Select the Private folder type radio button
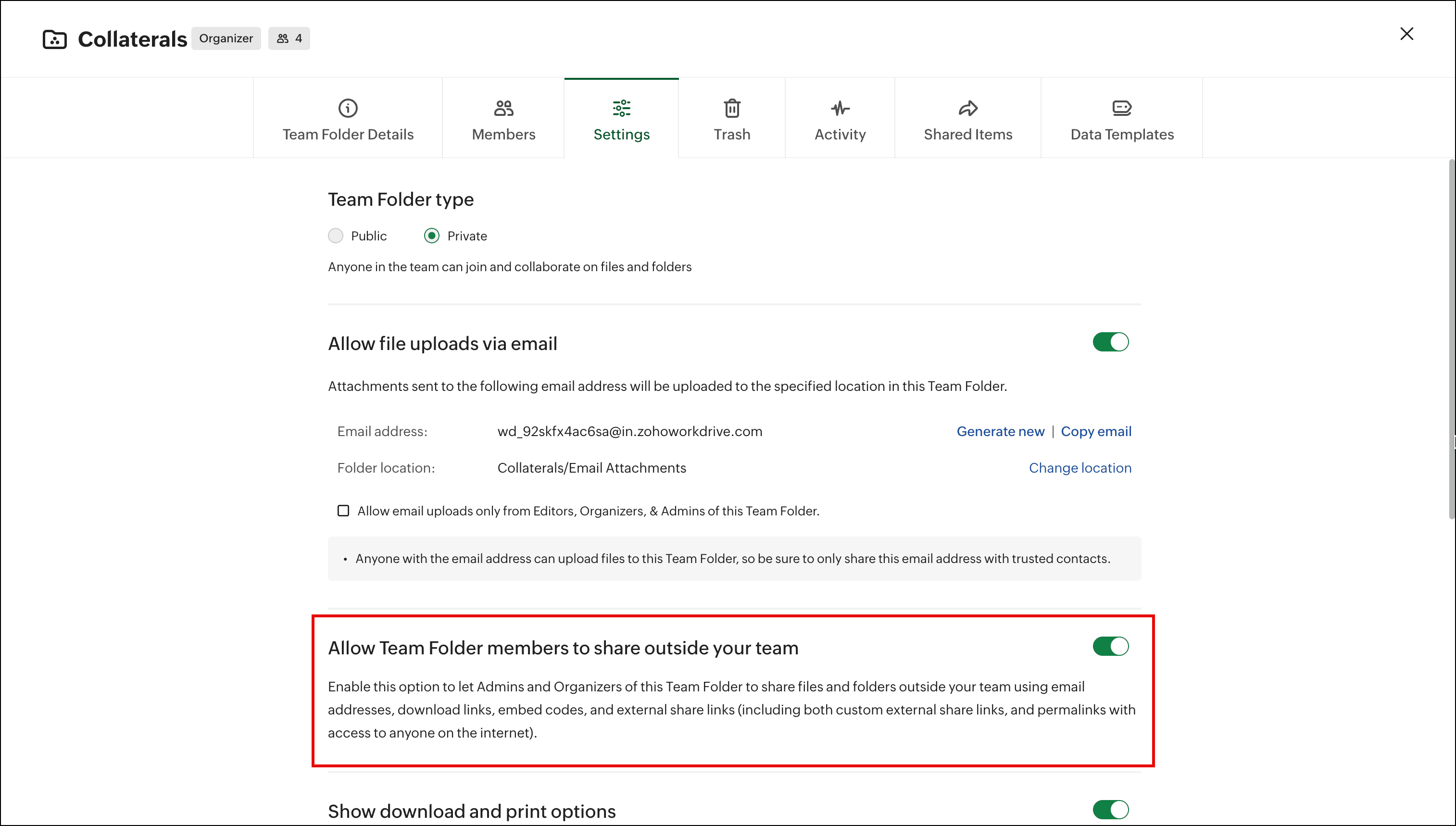 click(432, 236)
